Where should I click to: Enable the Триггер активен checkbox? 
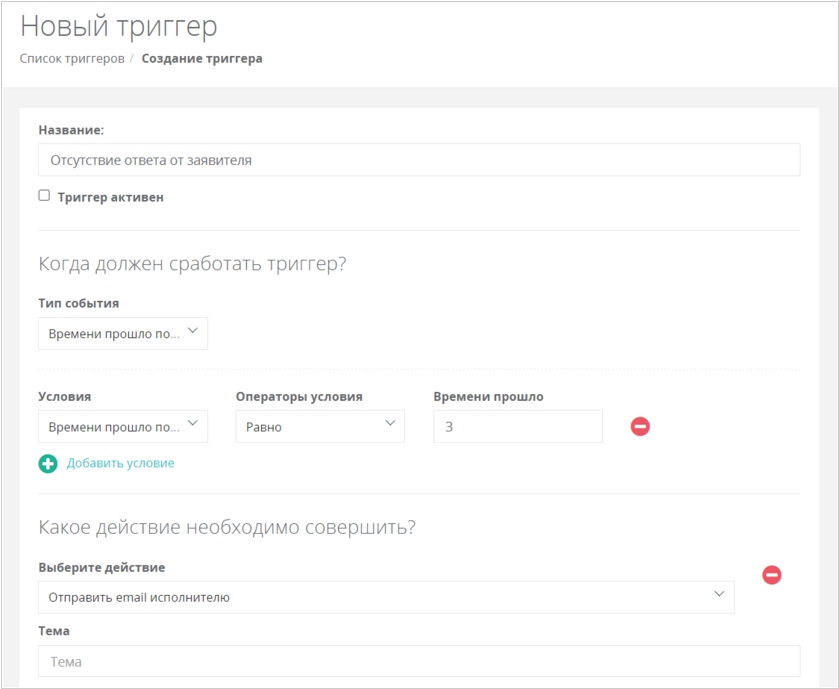(44, 196)
